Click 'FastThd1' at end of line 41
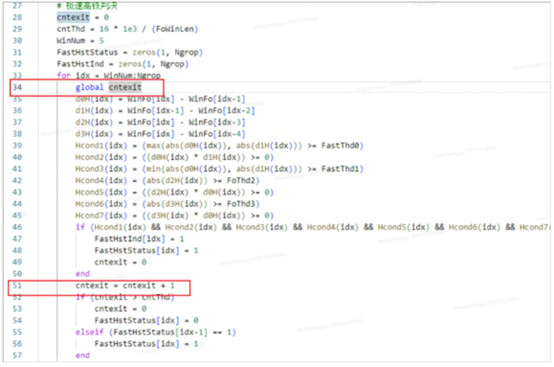The width and height of the screenshot is (554, 367). (340, 169)
